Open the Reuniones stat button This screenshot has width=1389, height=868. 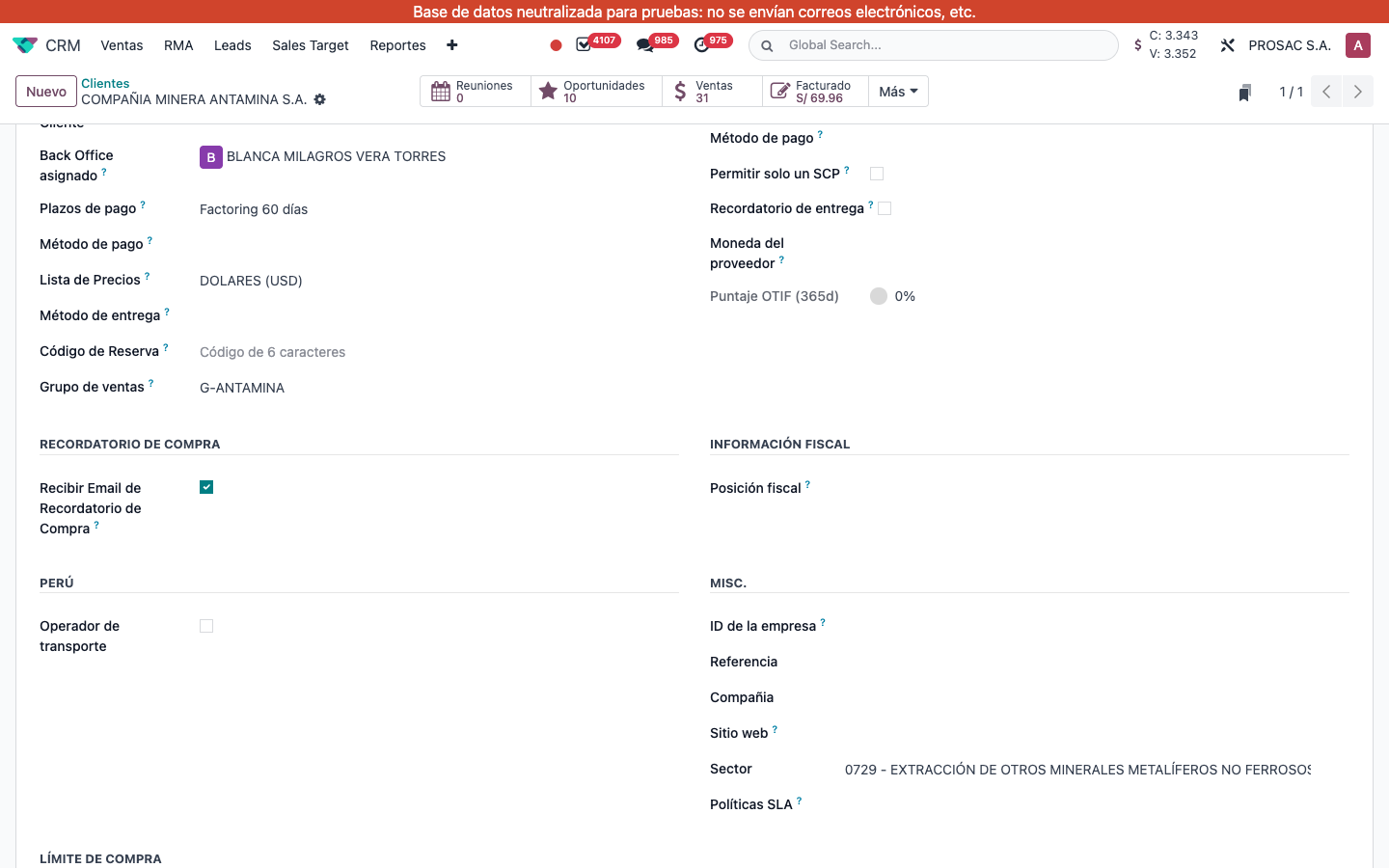pyautogui.click(x=476, y=92)
